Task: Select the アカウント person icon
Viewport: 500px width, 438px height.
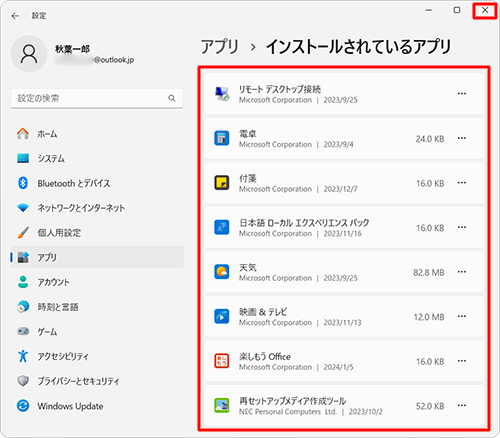Action: [x=23, y=282]
